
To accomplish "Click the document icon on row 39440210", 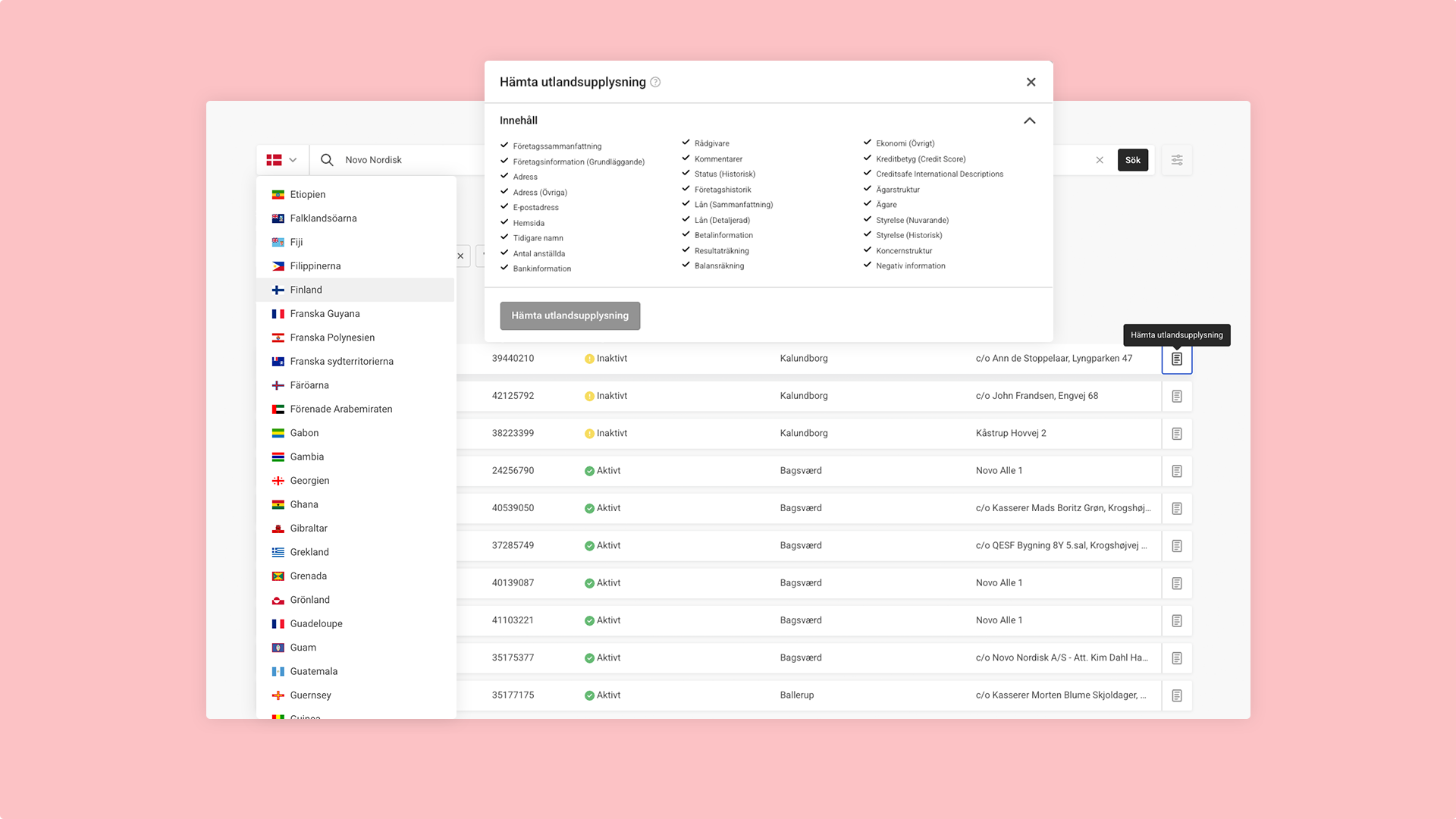I will (x=1176, y=359).
